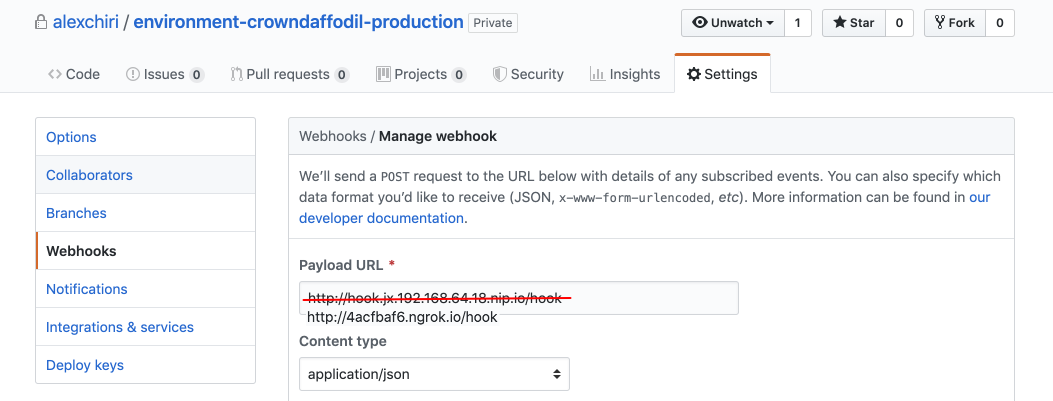Open the Content type application/json dropdown

434,374
